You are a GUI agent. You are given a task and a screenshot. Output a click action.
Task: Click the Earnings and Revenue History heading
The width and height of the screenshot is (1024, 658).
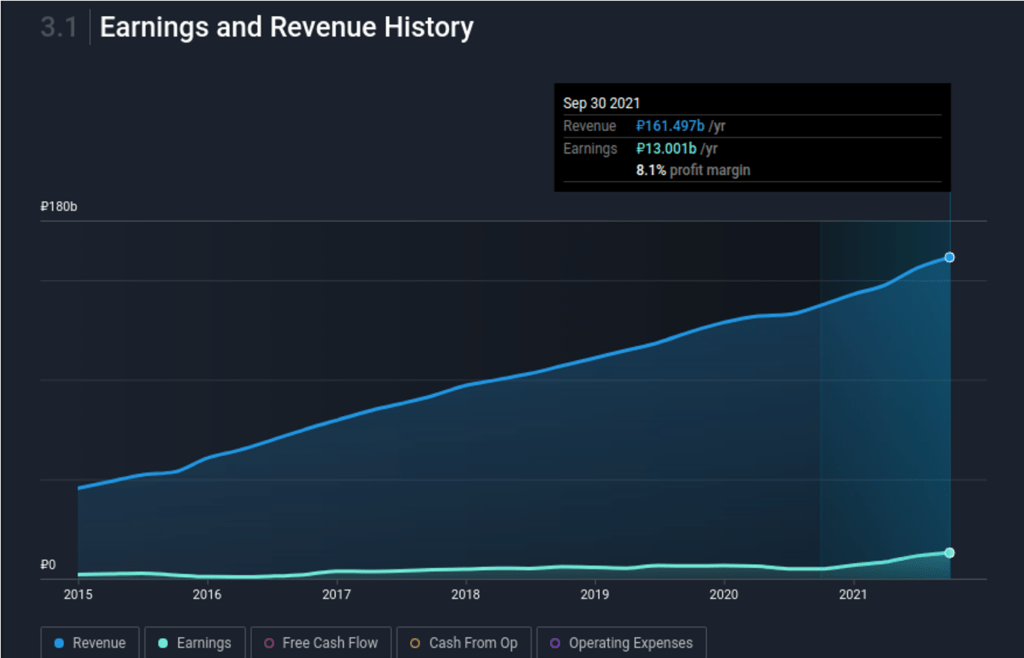point(286,28)
